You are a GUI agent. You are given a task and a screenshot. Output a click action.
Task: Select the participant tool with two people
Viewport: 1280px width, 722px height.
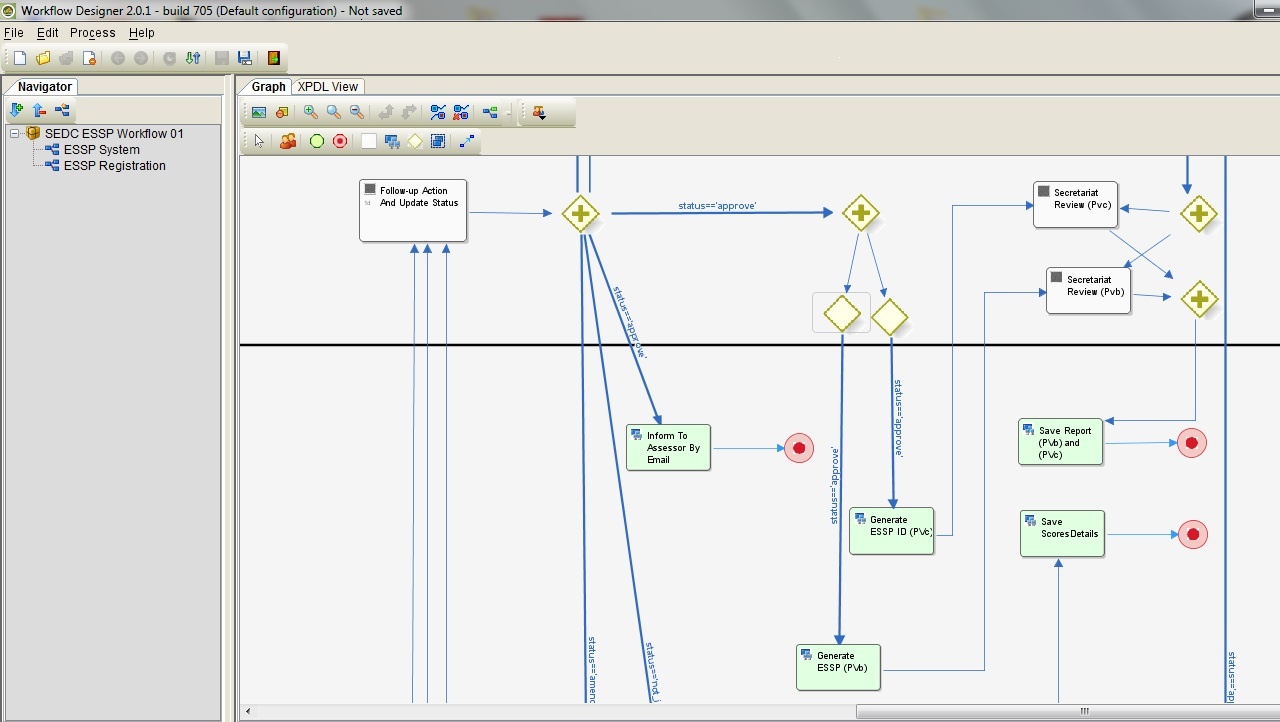tap(288, 142)
